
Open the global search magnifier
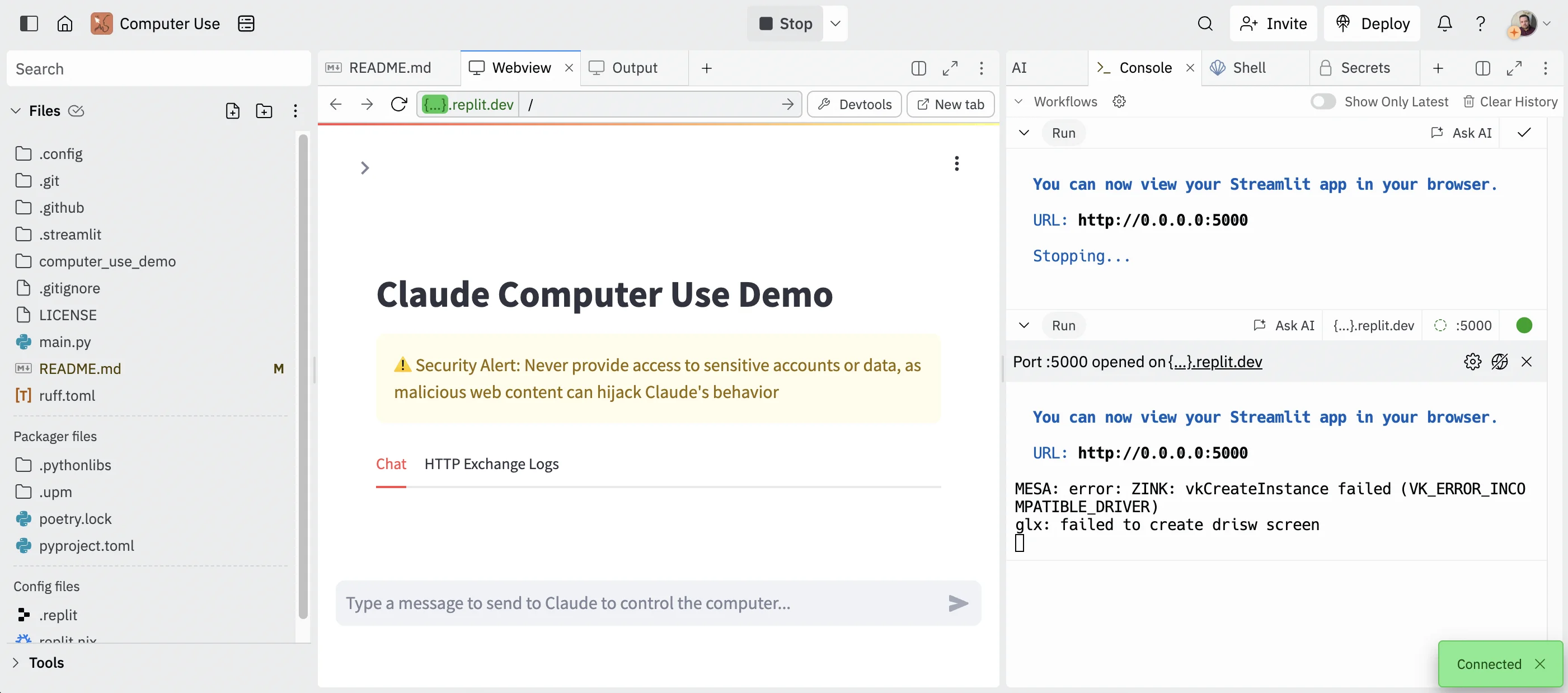pos(1205,23)
